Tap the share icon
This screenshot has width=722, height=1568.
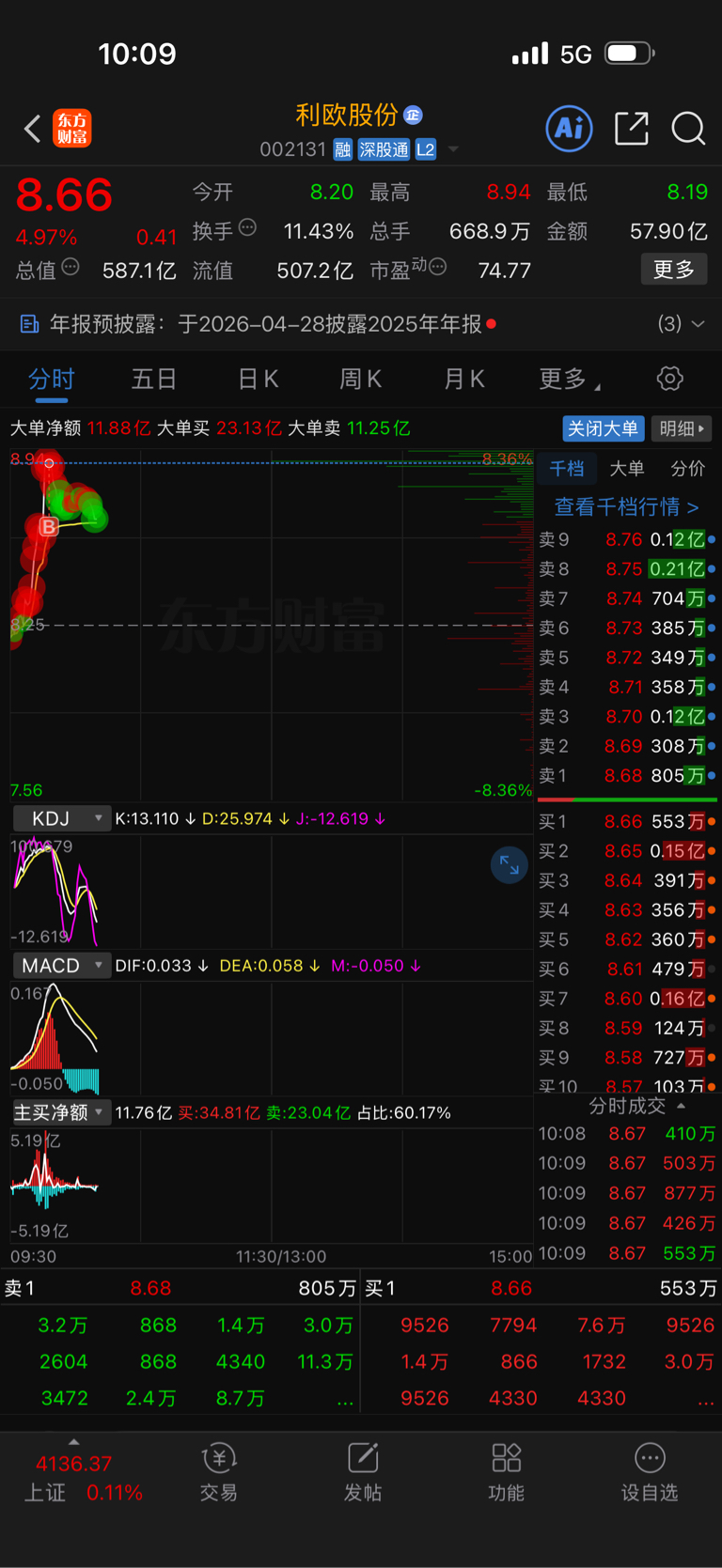pyautogui.click(x=632, y=129)
